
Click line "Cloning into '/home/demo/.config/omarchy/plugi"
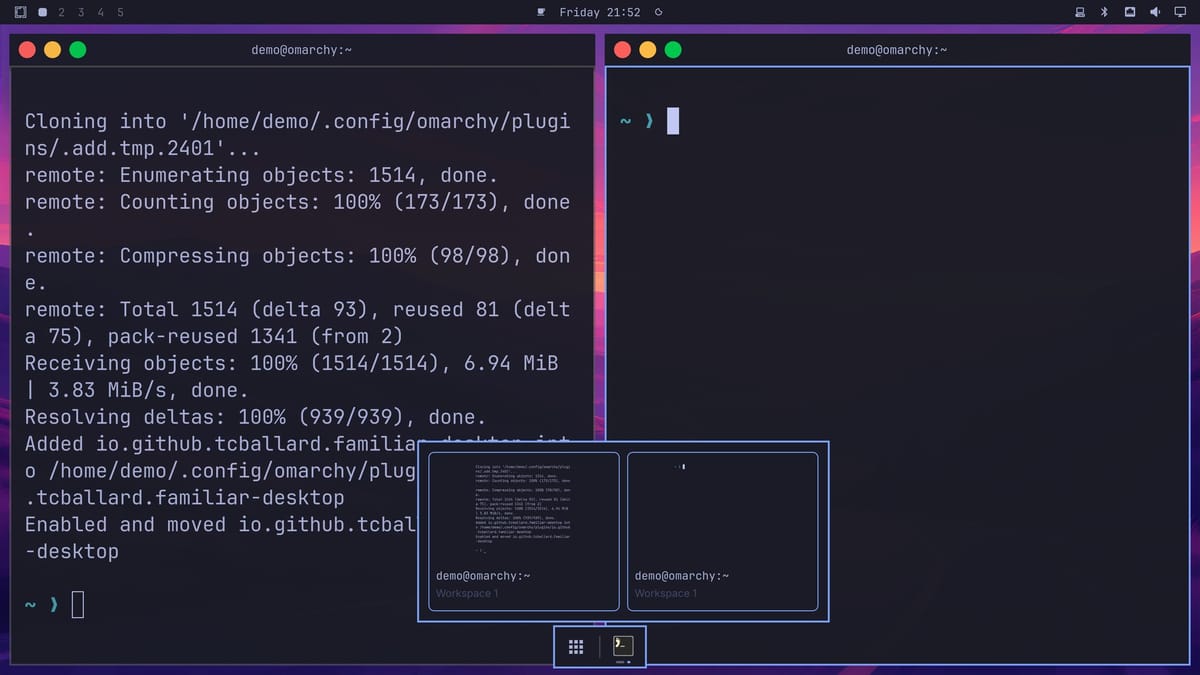(x=297, y=121)
